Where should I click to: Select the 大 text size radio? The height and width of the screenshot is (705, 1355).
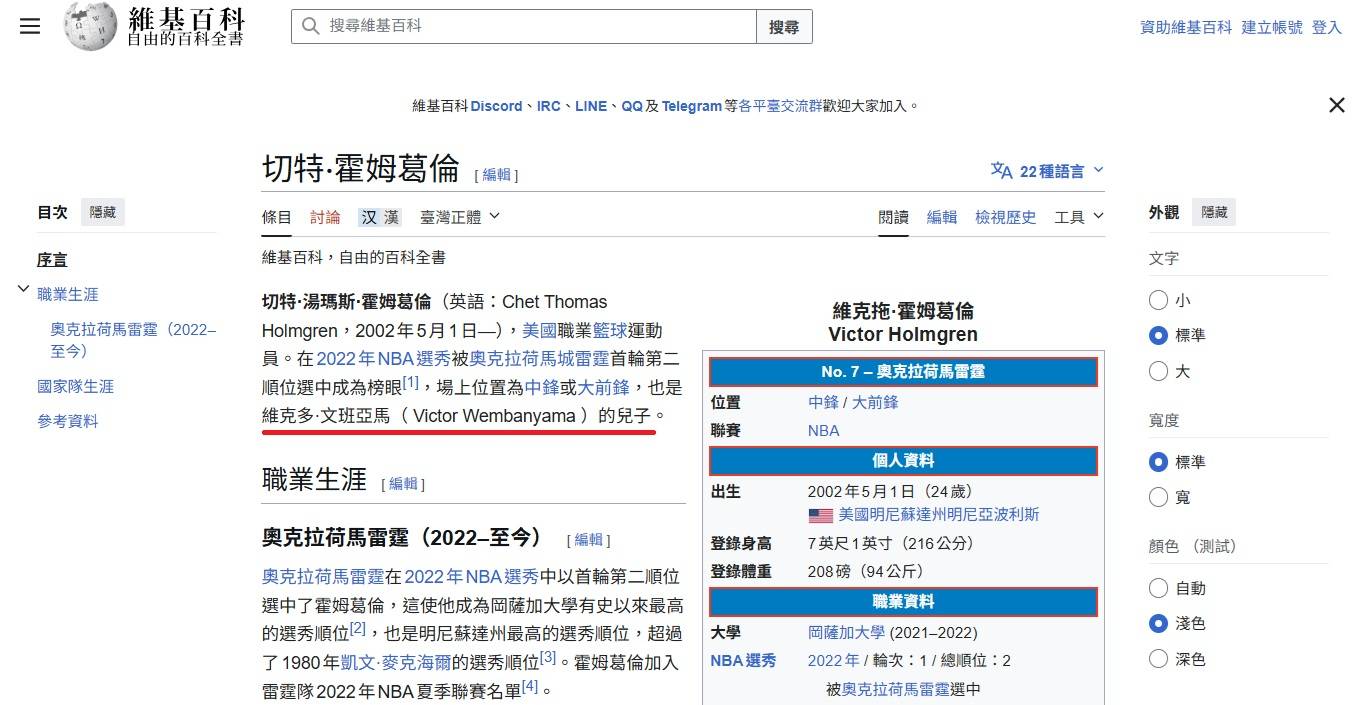(x=1158, y=371)
